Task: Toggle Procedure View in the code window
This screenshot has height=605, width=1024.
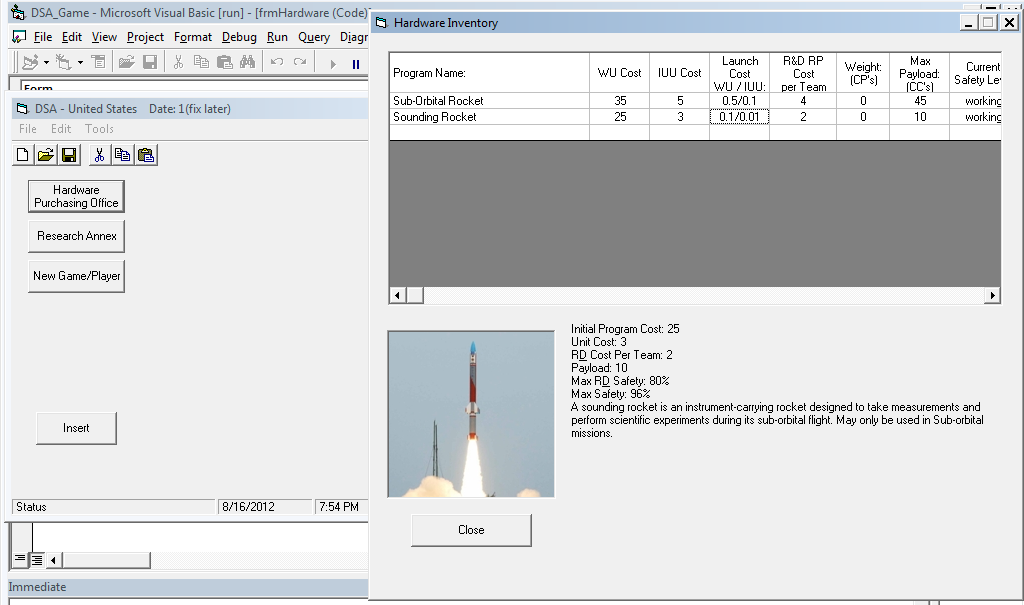Action: [x=20, y=559]
